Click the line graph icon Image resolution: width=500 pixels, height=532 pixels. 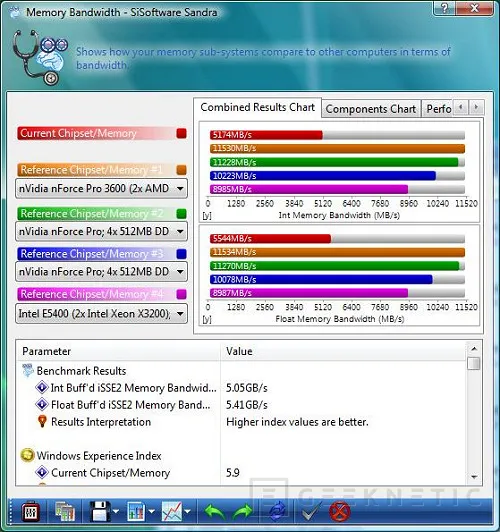click(172, 512)
